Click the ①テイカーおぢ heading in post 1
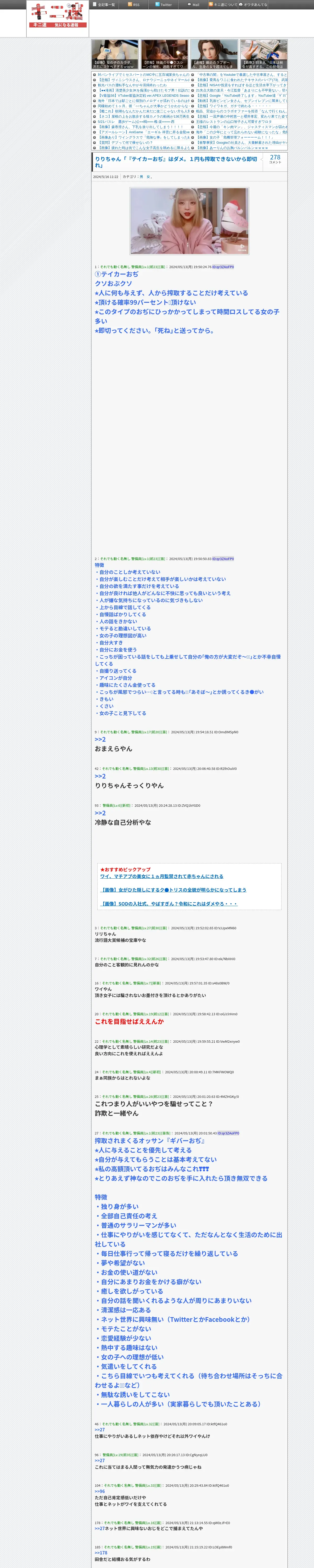Screen dimensions: 314x1568 point(116,274)
